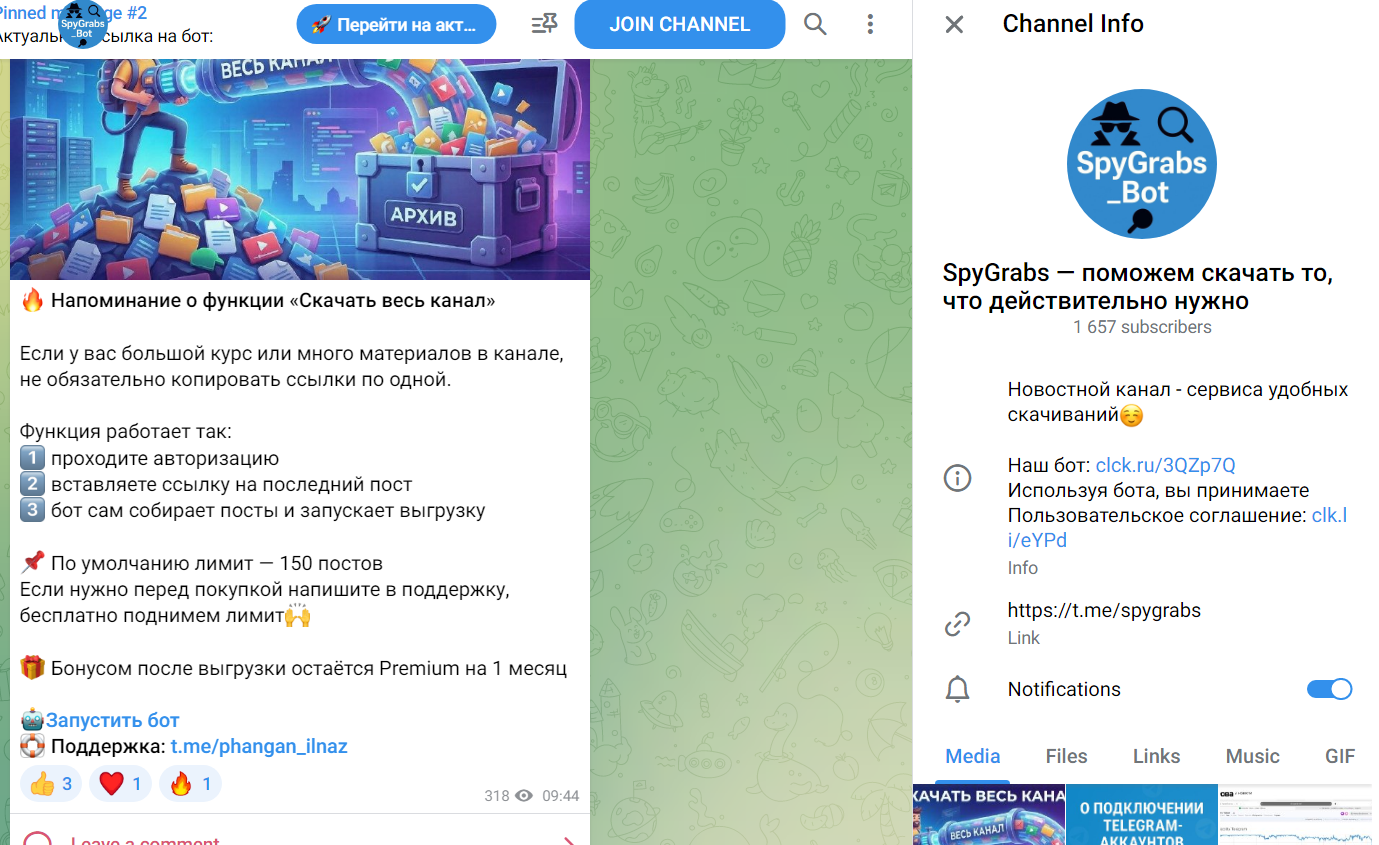The width and height of the screenshot is (1379, 845).
Task: Click the SpyGrabs_Bot channel avatar in Channel Info
Action: [1142, 163]
